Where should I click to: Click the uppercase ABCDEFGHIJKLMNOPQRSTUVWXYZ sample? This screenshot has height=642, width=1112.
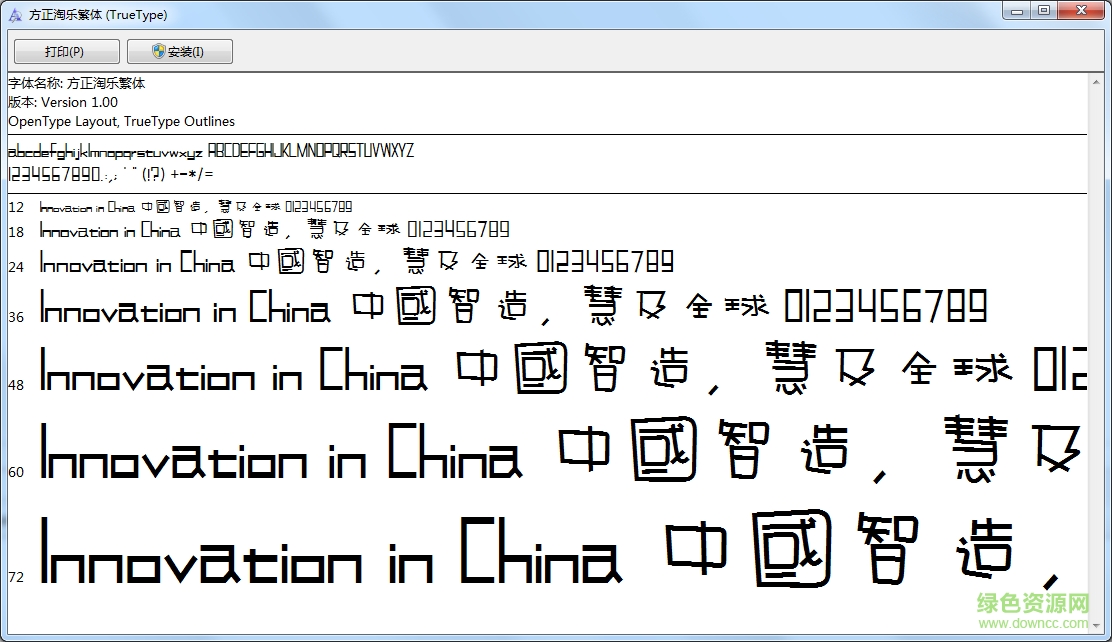311,150
